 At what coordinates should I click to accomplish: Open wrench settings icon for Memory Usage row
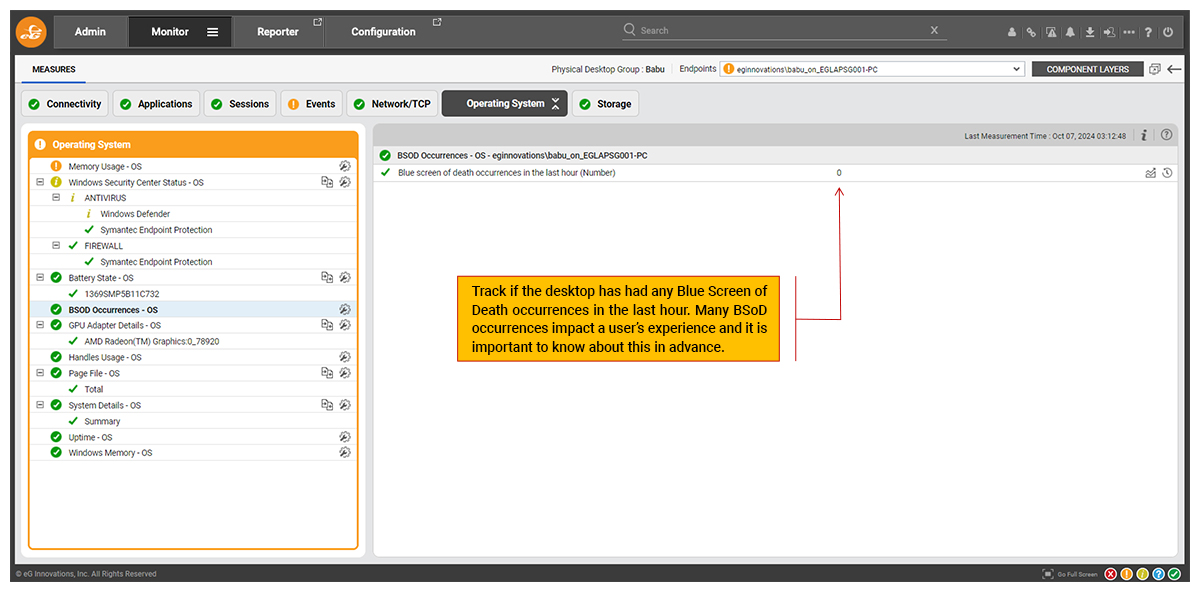pyautogui.click(x=344, y=167)
